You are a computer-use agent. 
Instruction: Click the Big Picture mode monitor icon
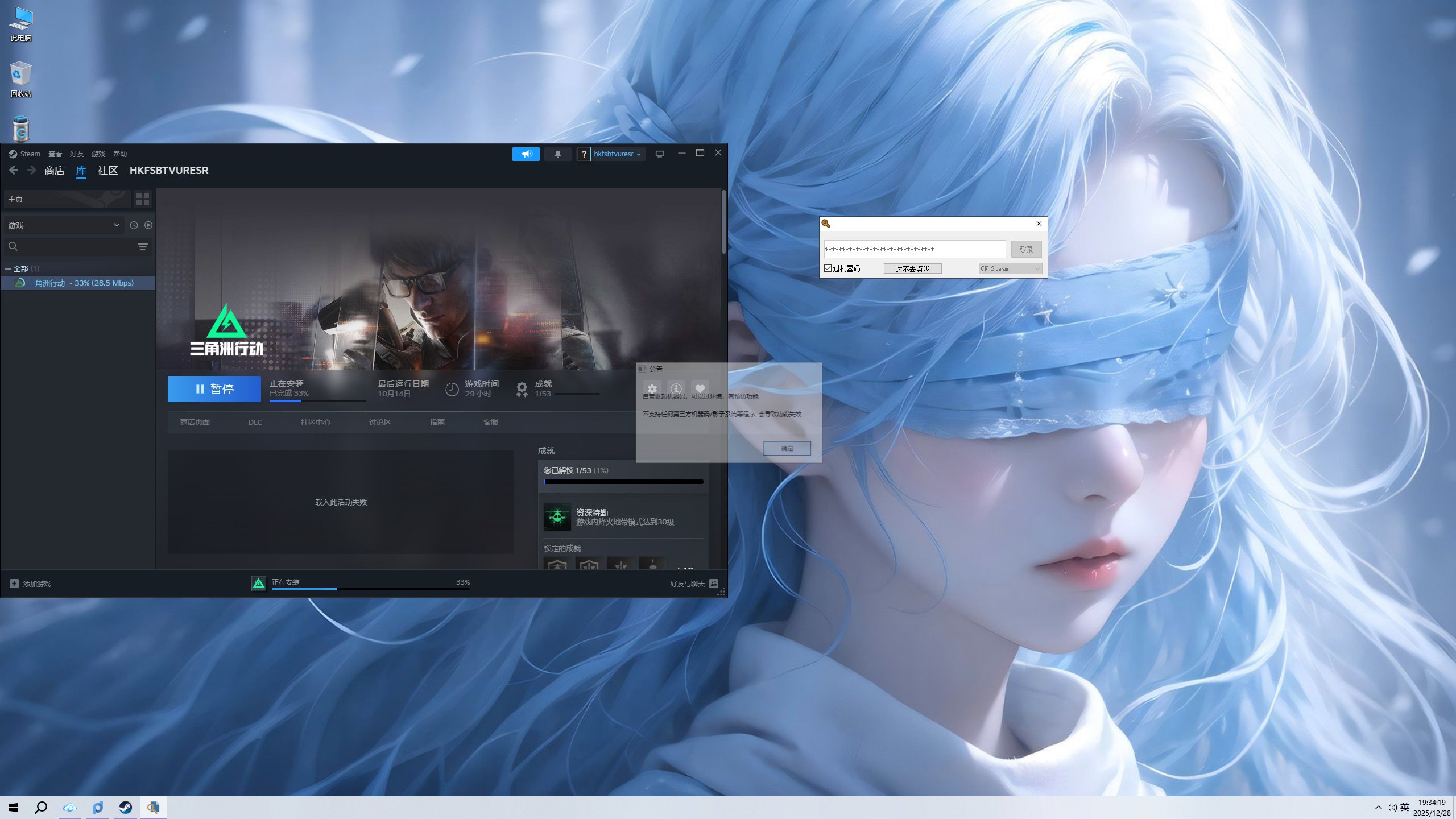tap(660, 154)
